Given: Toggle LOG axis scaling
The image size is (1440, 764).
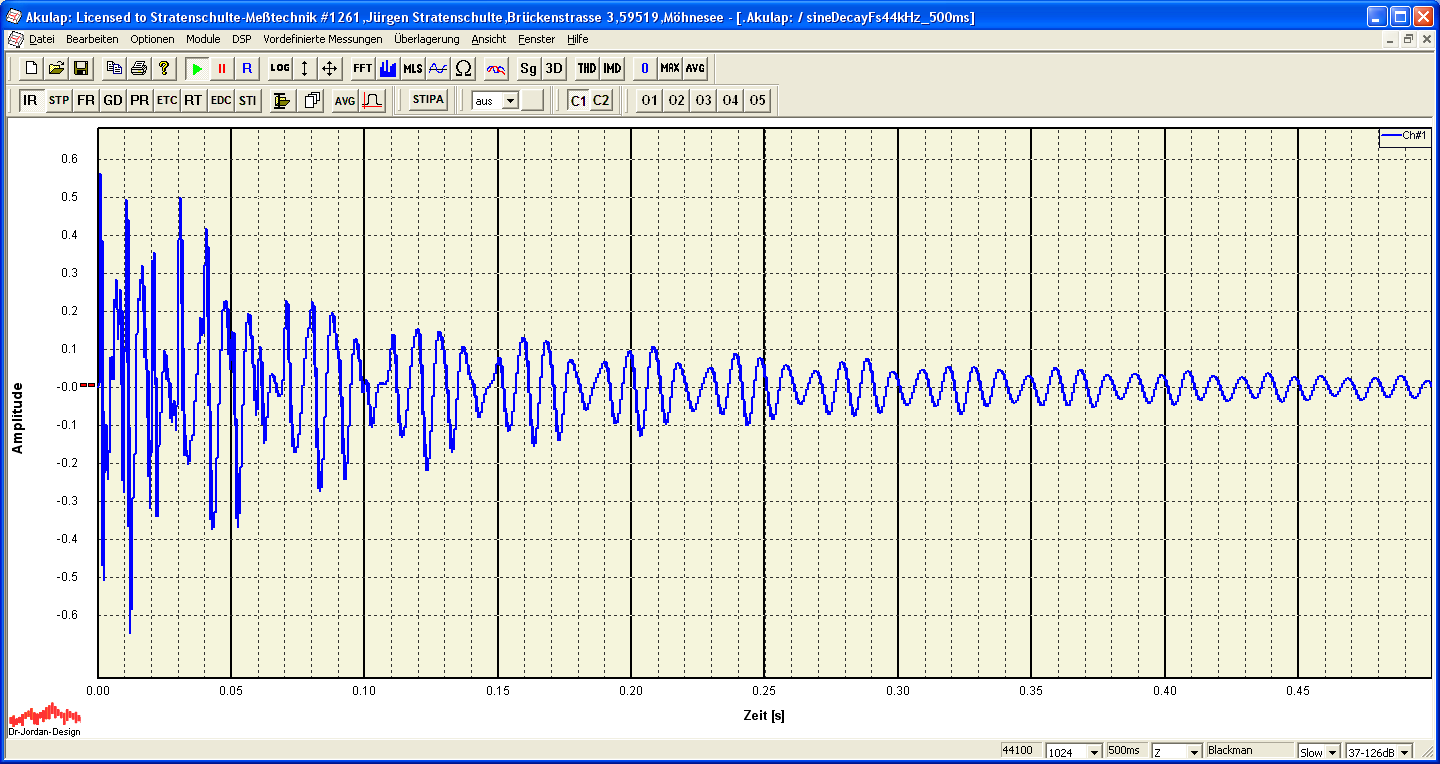Looking at the screenshot, I should tap(280, 69).
